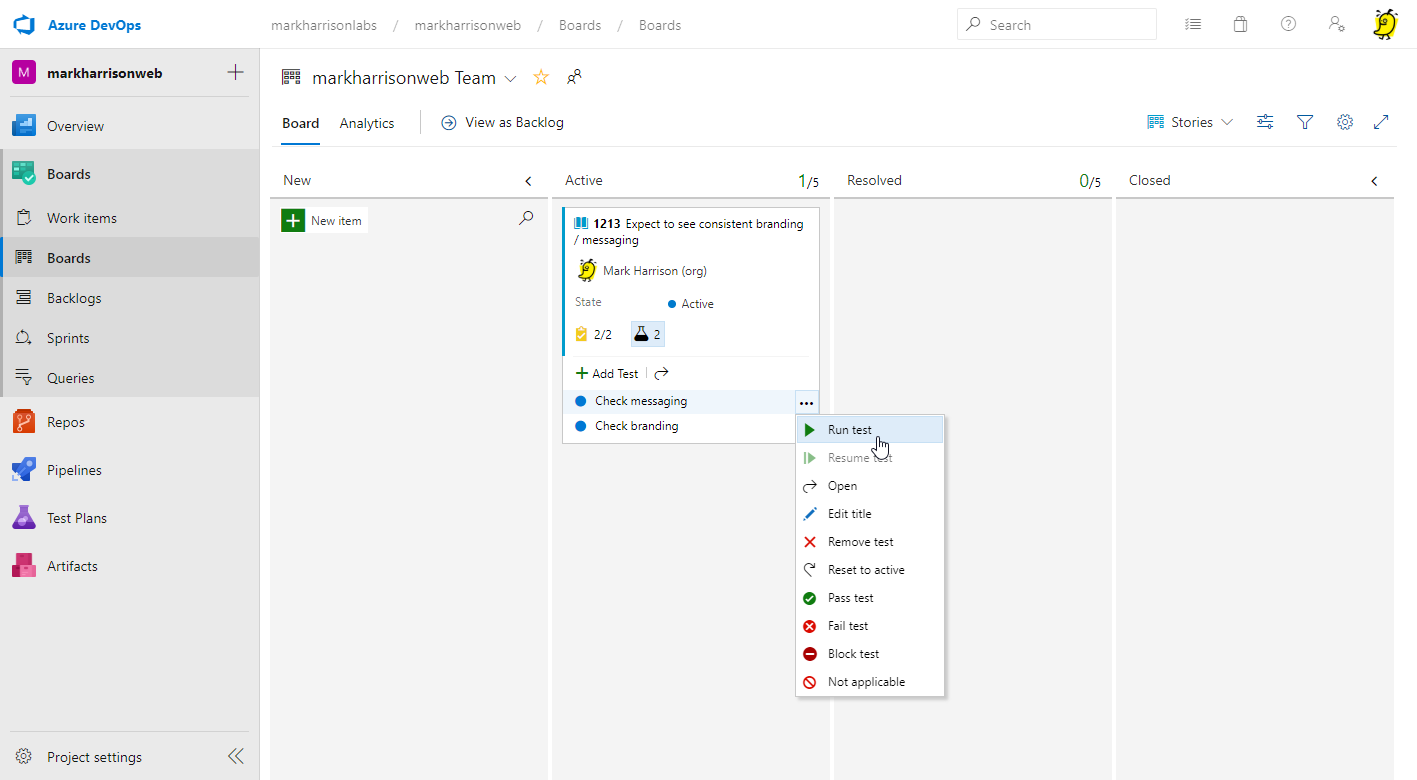Open the help question mark icon

pyautogui.click(x=1288, y=25)
